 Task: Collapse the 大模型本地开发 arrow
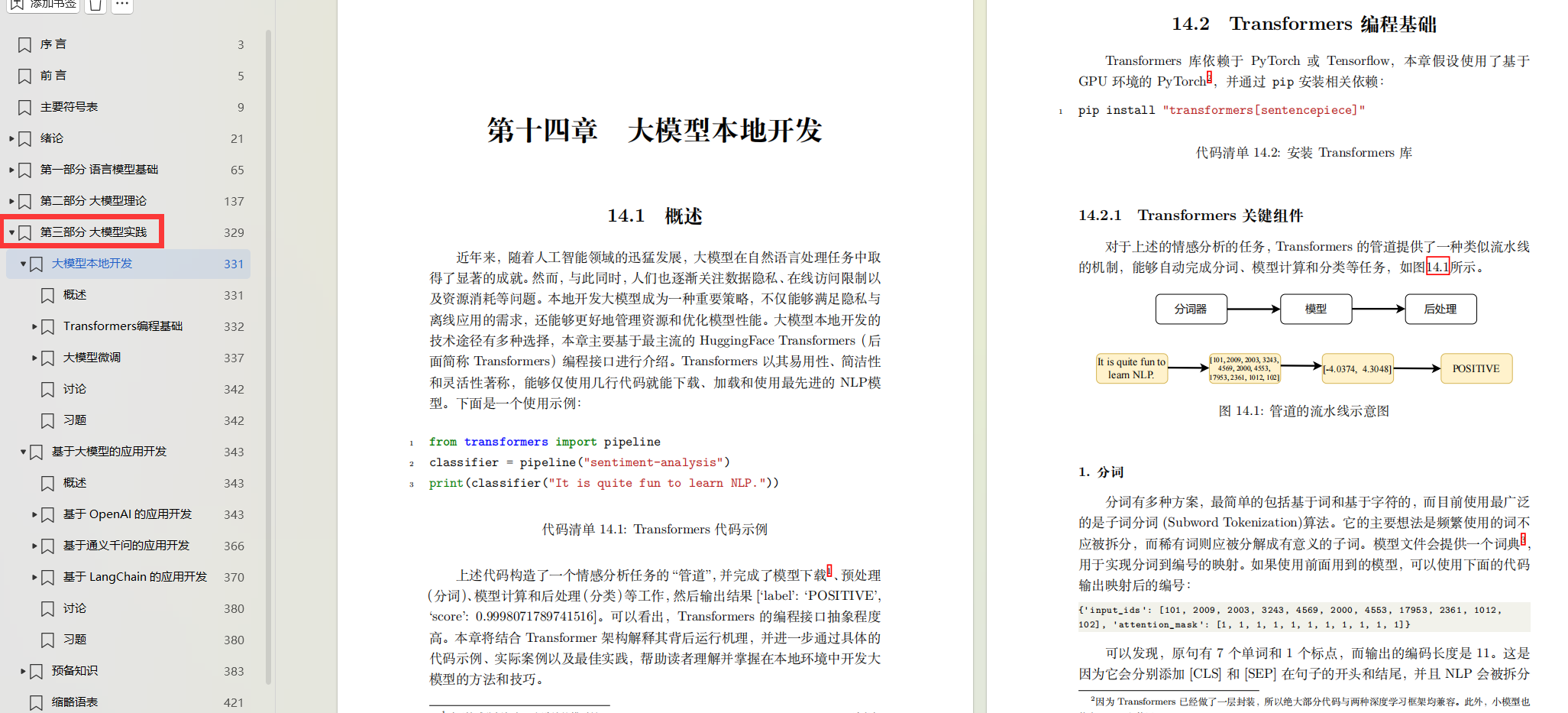tap(23, 264)
